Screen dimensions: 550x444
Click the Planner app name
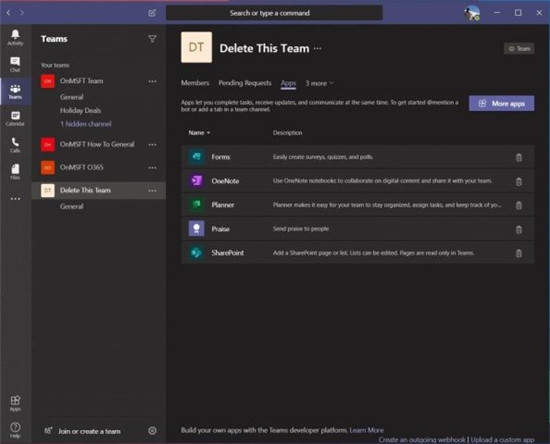(223, 205)
